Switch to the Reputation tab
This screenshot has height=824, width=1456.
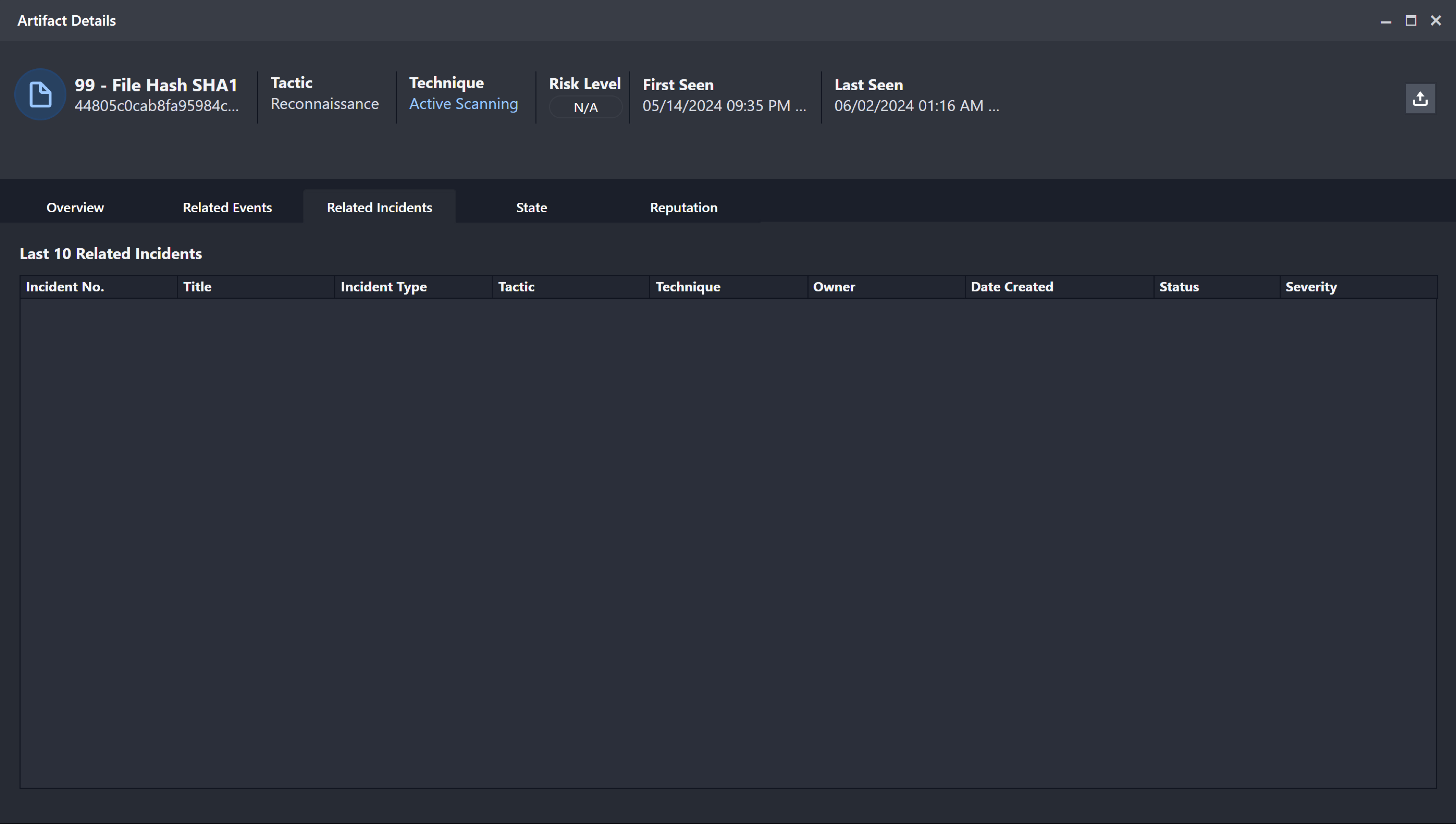click(x=683, y=208)
